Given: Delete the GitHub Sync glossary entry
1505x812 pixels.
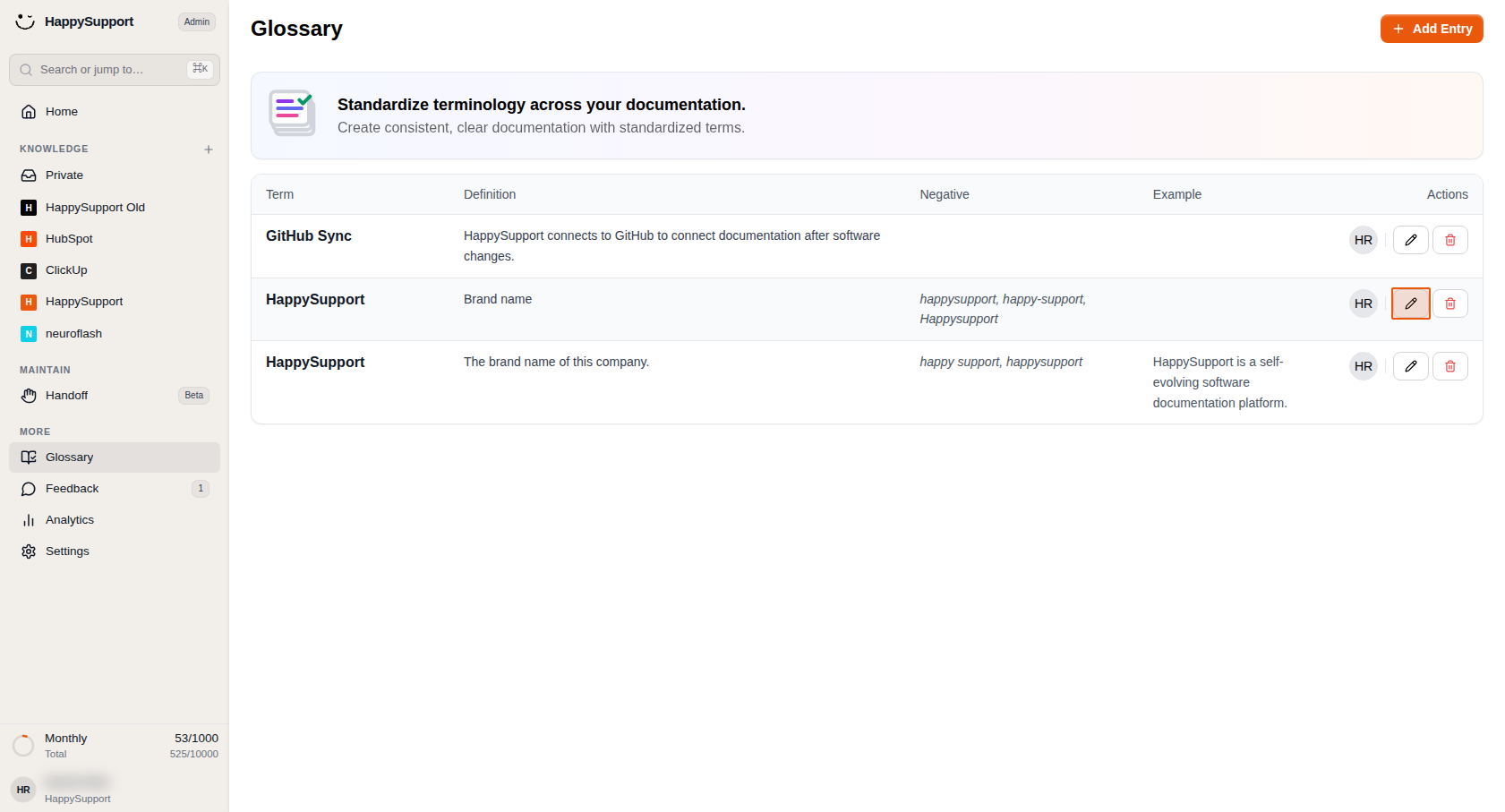Looking at the screenshot, I should coord(1450,240).
